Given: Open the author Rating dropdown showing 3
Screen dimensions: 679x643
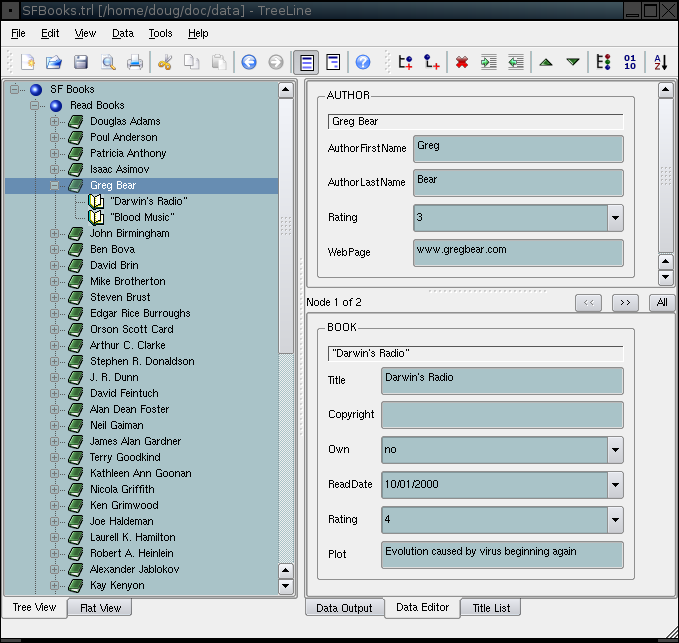Looking at the screenshot, I should tap(615, 217).
